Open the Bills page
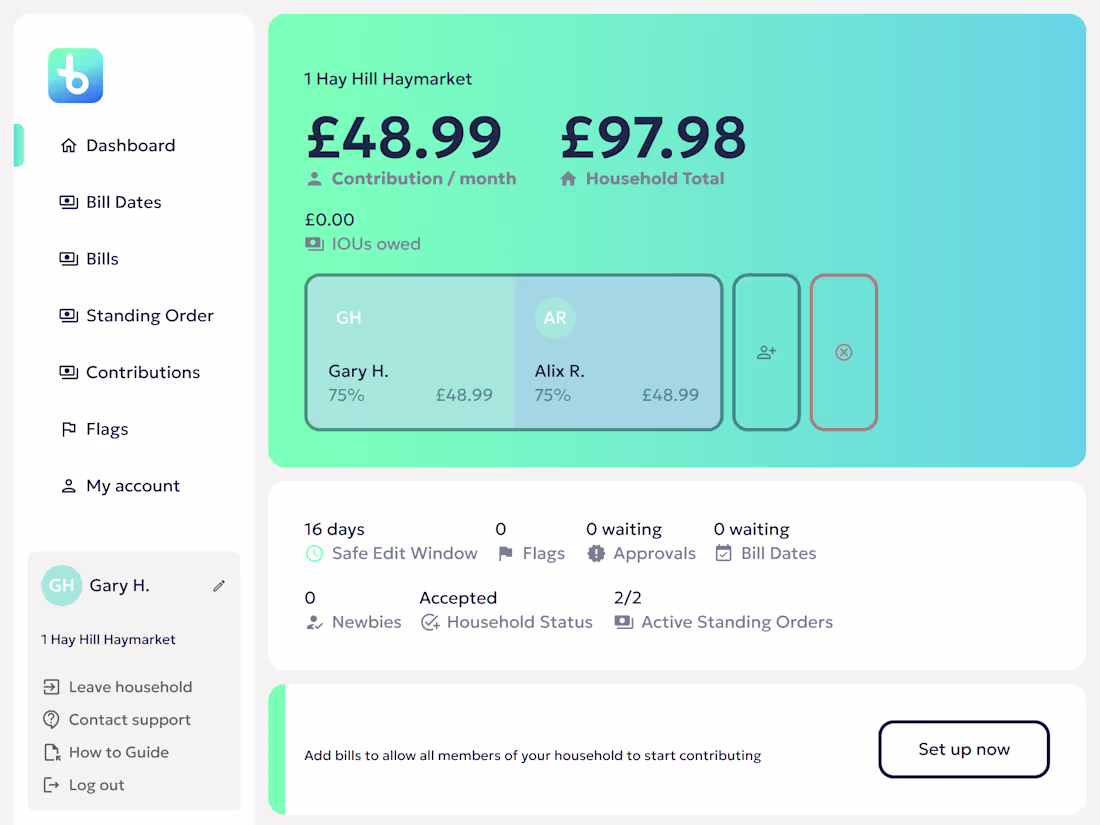The height and width of the screenshot is (825, 1100). tap(102, 259)
